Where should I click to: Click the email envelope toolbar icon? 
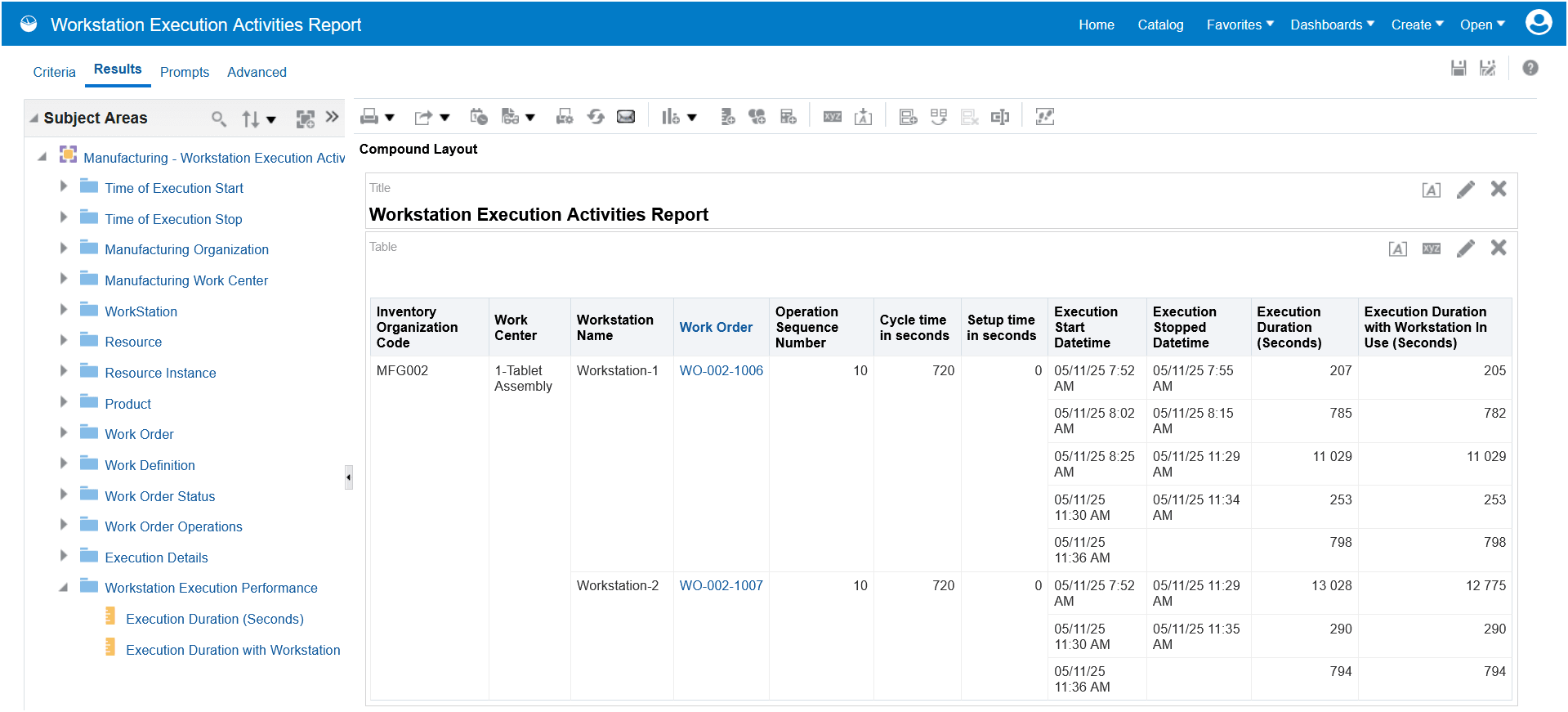[626, 117]
